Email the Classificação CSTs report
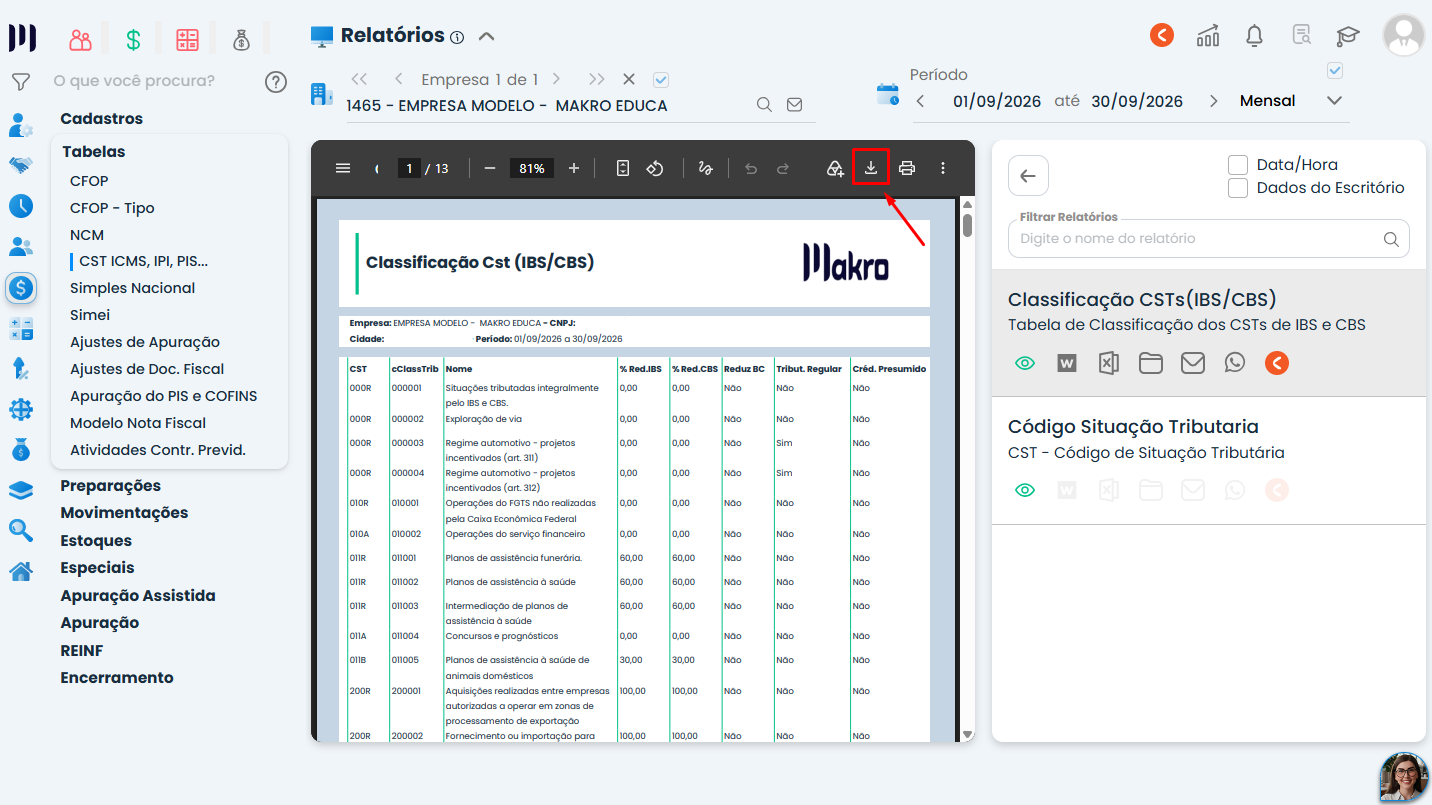 tap(1193, 363)
